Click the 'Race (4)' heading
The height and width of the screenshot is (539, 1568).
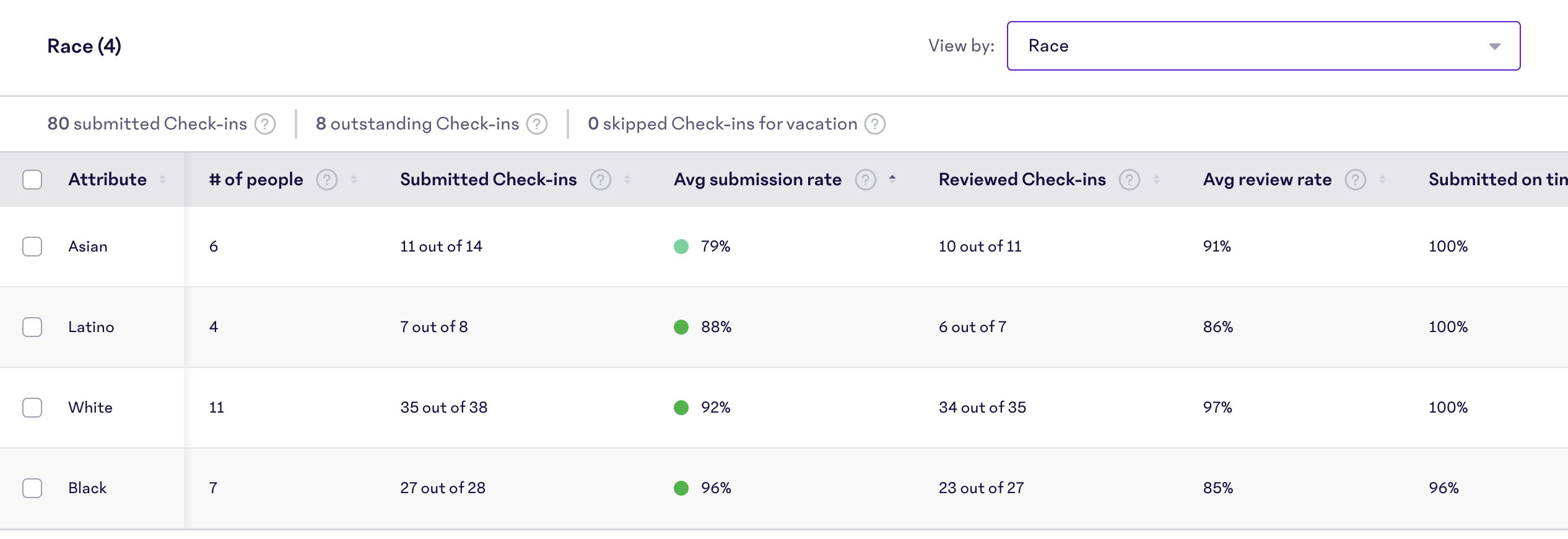(84, 46)
